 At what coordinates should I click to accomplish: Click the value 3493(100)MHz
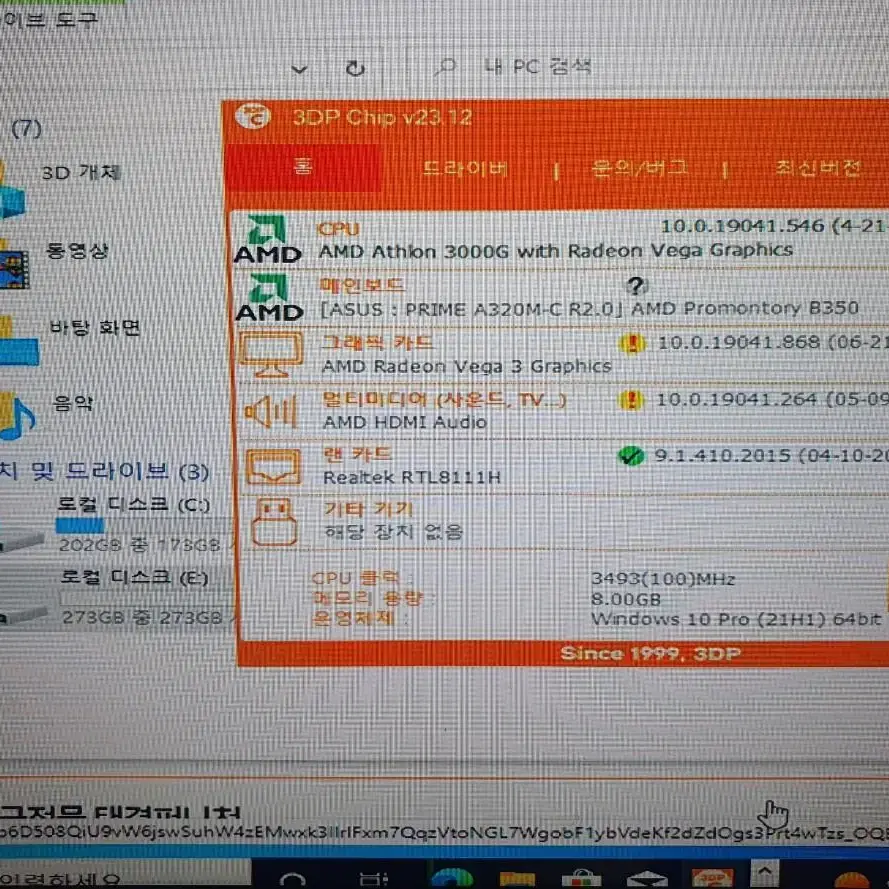pyautogui.click(x=663, y=579)
